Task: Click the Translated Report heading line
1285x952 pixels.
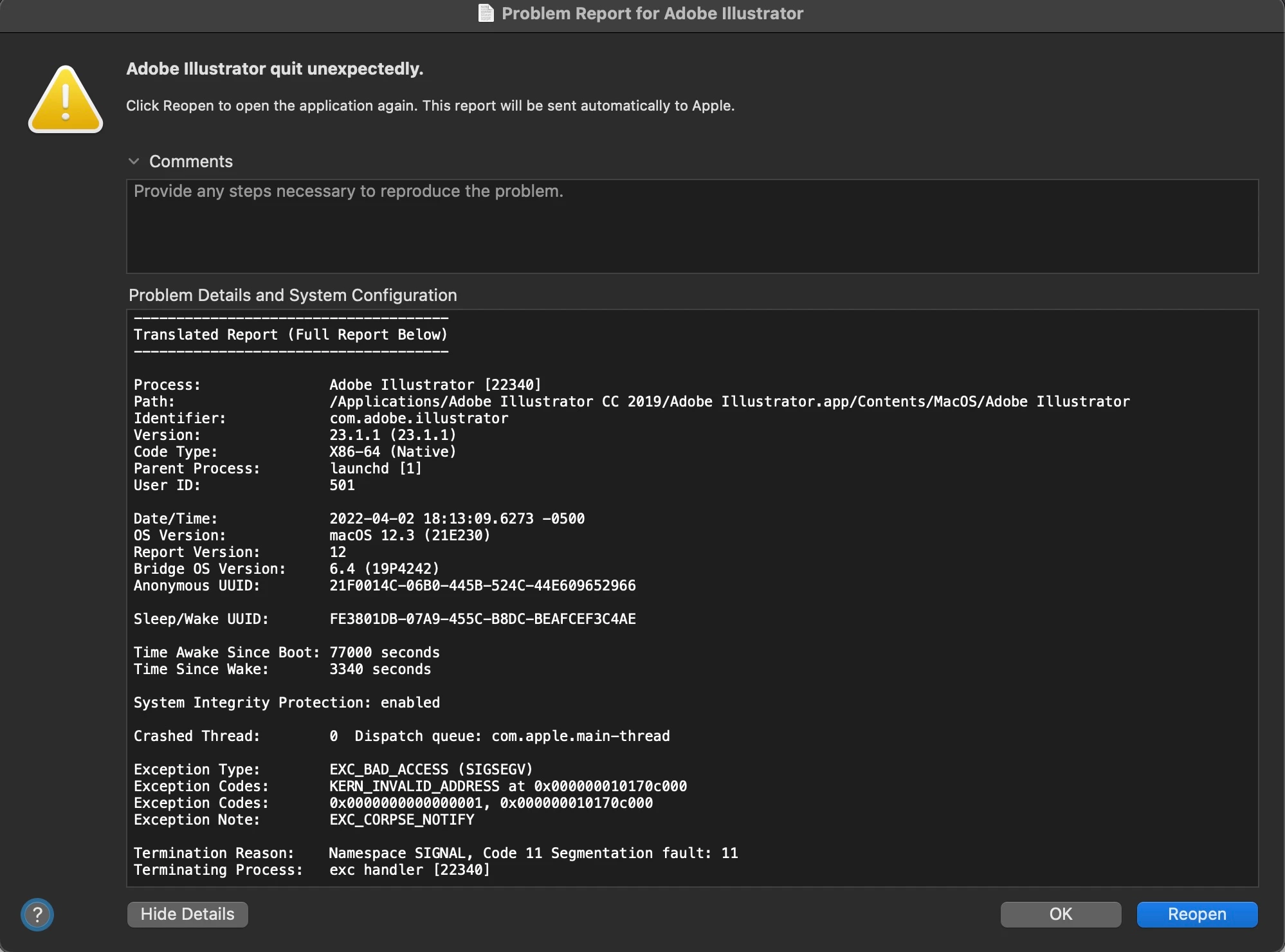Action: coord(290,334)
